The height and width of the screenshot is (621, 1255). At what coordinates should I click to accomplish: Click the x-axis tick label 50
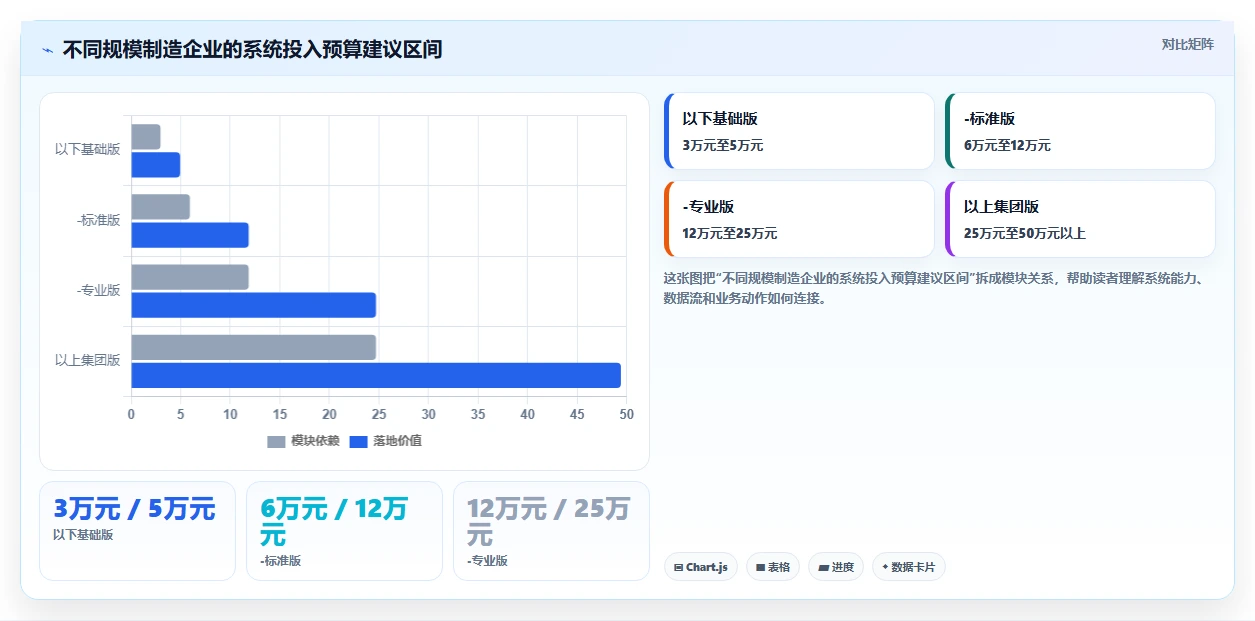(626, 414)
